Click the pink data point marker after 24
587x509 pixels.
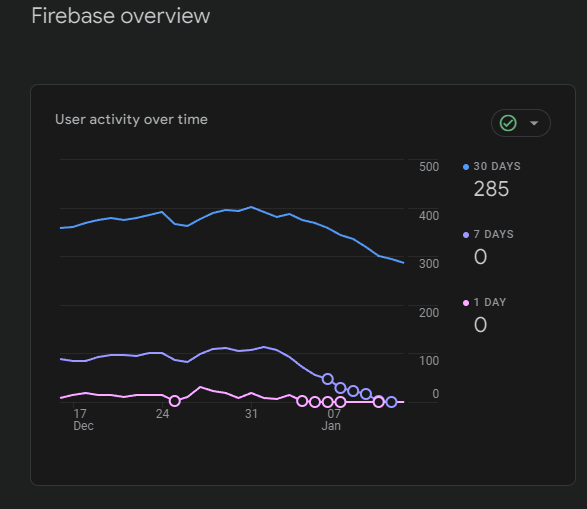[x=174, y=401]
